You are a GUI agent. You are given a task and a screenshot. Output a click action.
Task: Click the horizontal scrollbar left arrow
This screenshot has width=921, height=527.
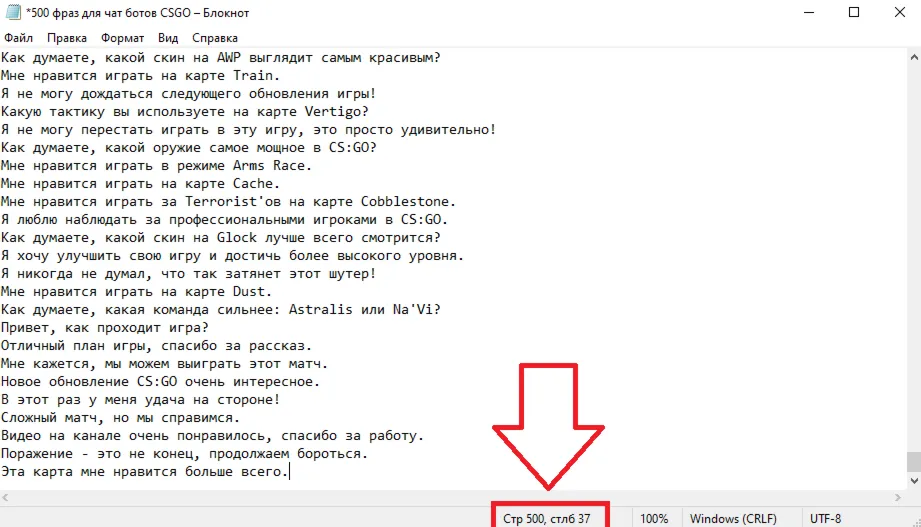pos(5,498)
